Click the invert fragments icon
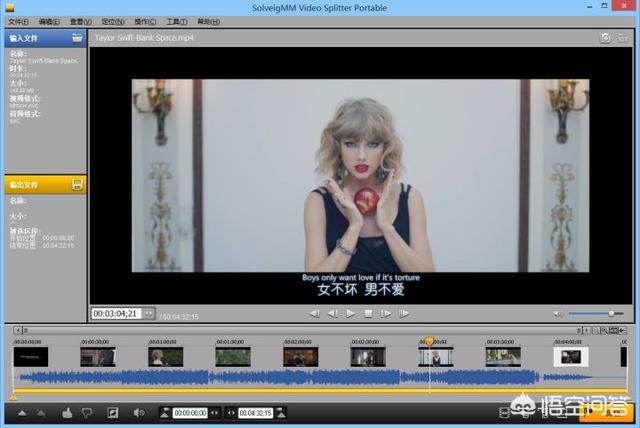 point(113,412)
